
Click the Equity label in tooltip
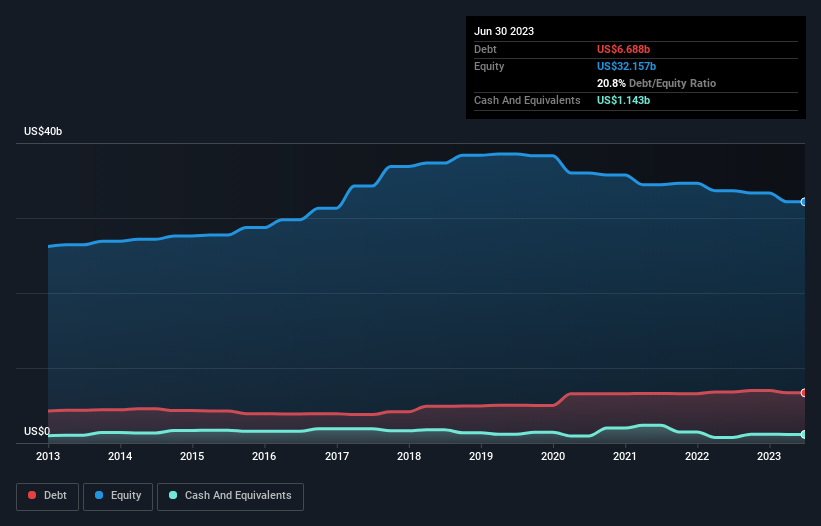[489, 66]
